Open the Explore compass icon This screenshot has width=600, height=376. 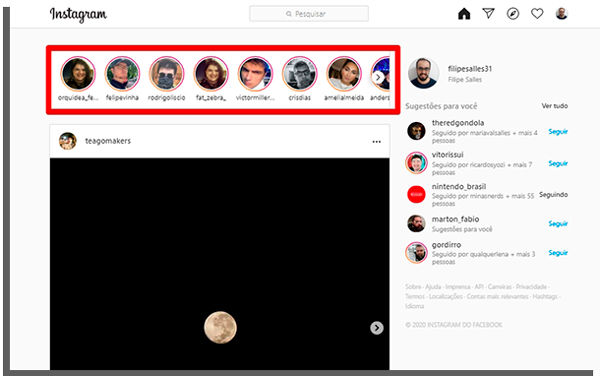[513, 14]
